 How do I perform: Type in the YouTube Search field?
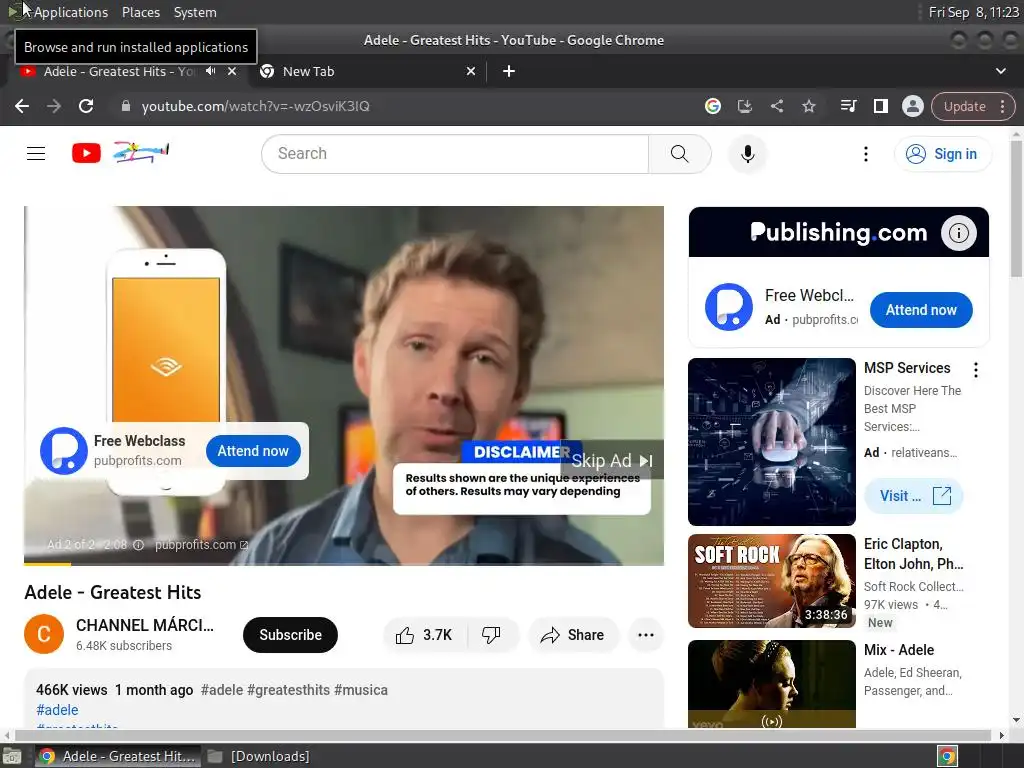click(x=455, y=153)
